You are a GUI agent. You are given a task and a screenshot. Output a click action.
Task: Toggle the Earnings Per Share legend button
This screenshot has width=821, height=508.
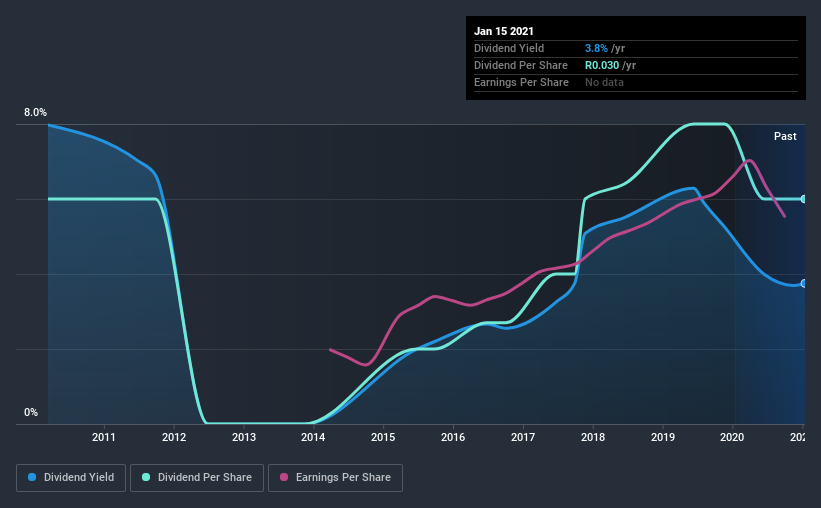pos(335,478)
